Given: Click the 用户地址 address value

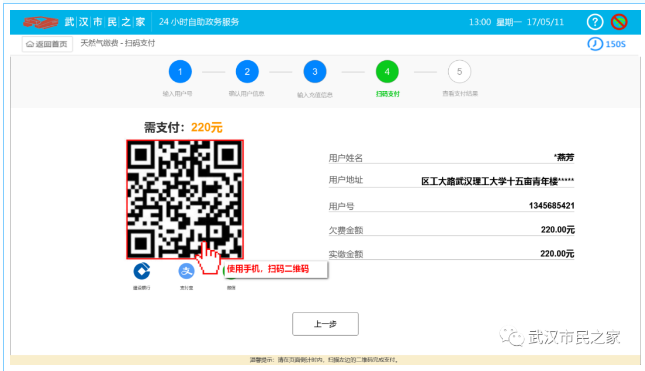Looking at the screenshot, I should (498, 181).
